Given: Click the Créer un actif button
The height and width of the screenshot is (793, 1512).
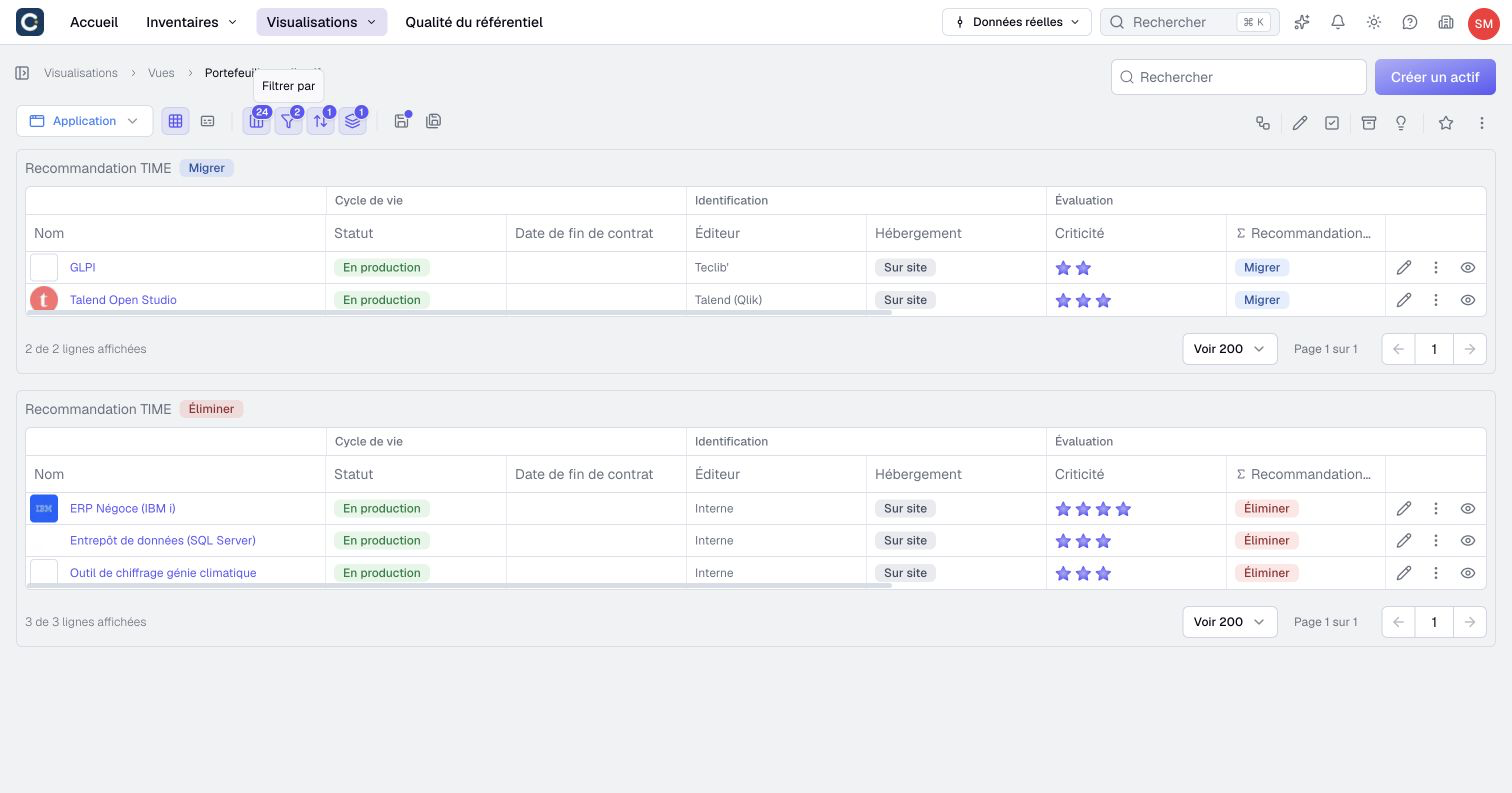Looking at the screenshot, I should [x=1435, y=77].
